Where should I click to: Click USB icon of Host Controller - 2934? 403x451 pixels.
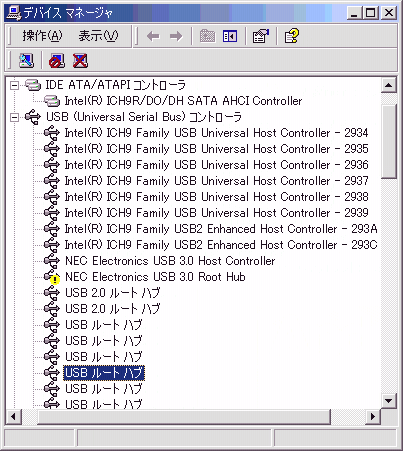(52, 133)
